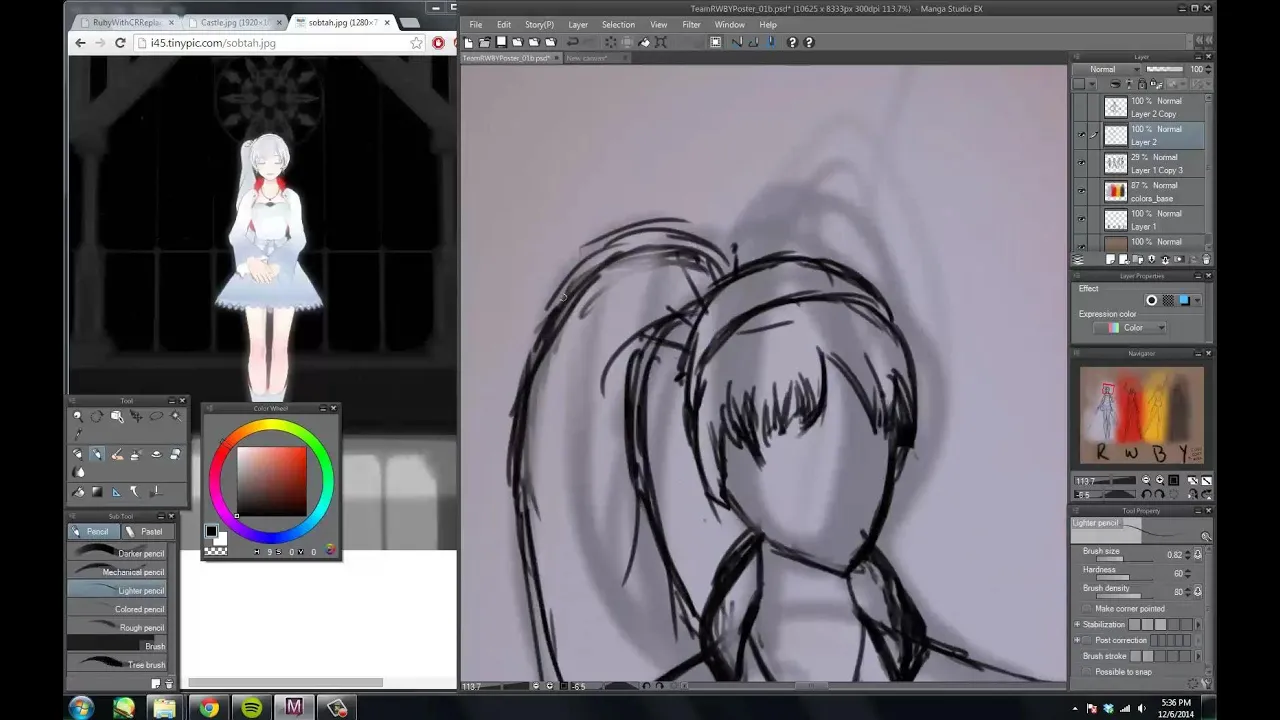Select the Magic wand auto select tool
Screen dimensions: 1280x720
click(x=175, y=416)
